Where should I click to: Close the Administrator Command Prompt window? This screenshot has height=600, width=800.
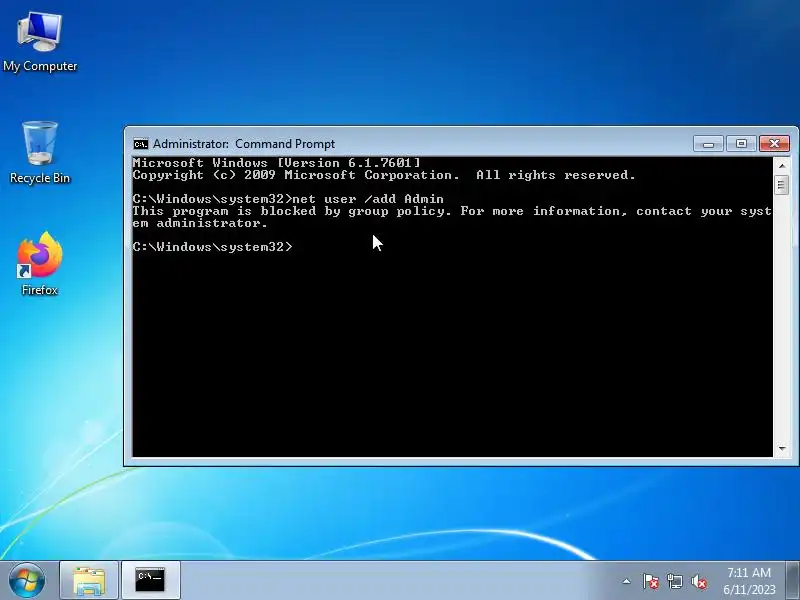(774, 144)
